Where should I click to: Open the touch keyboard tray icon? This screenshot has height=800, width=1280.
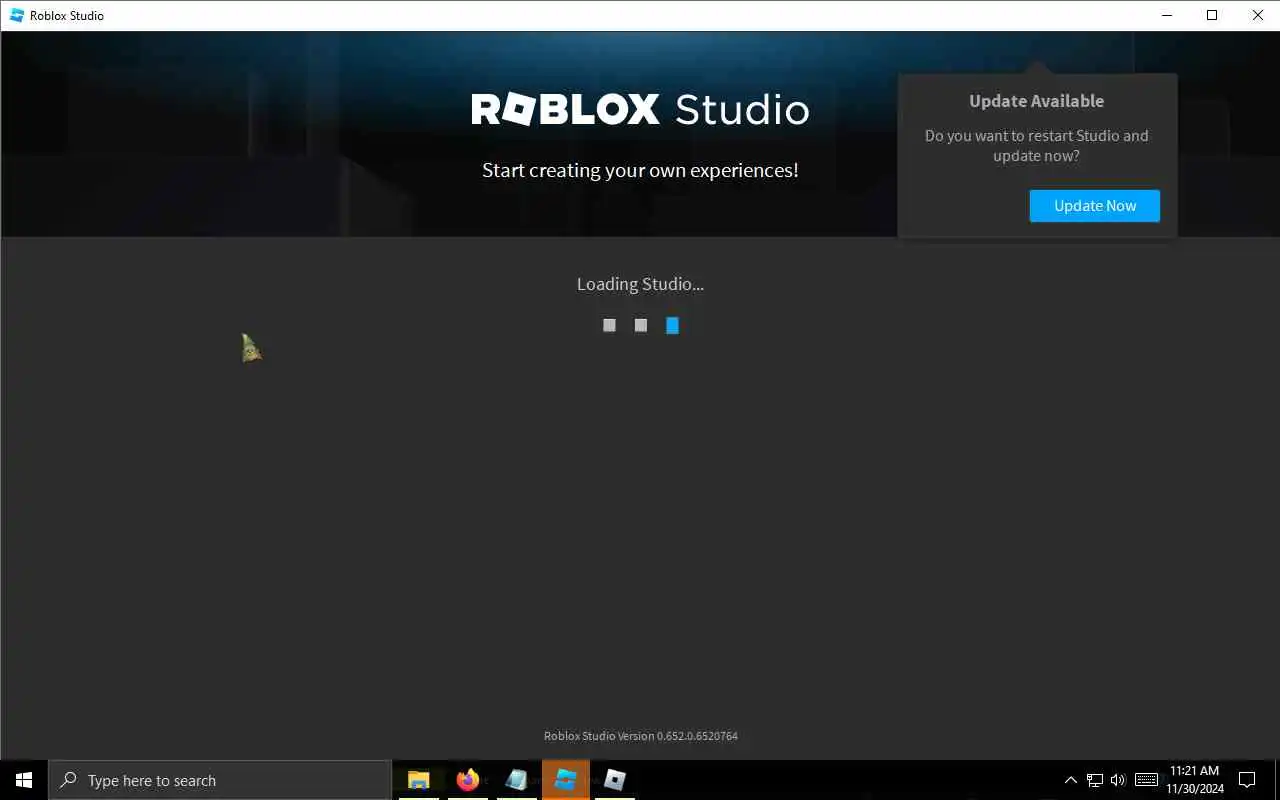tap(1146, 780)
